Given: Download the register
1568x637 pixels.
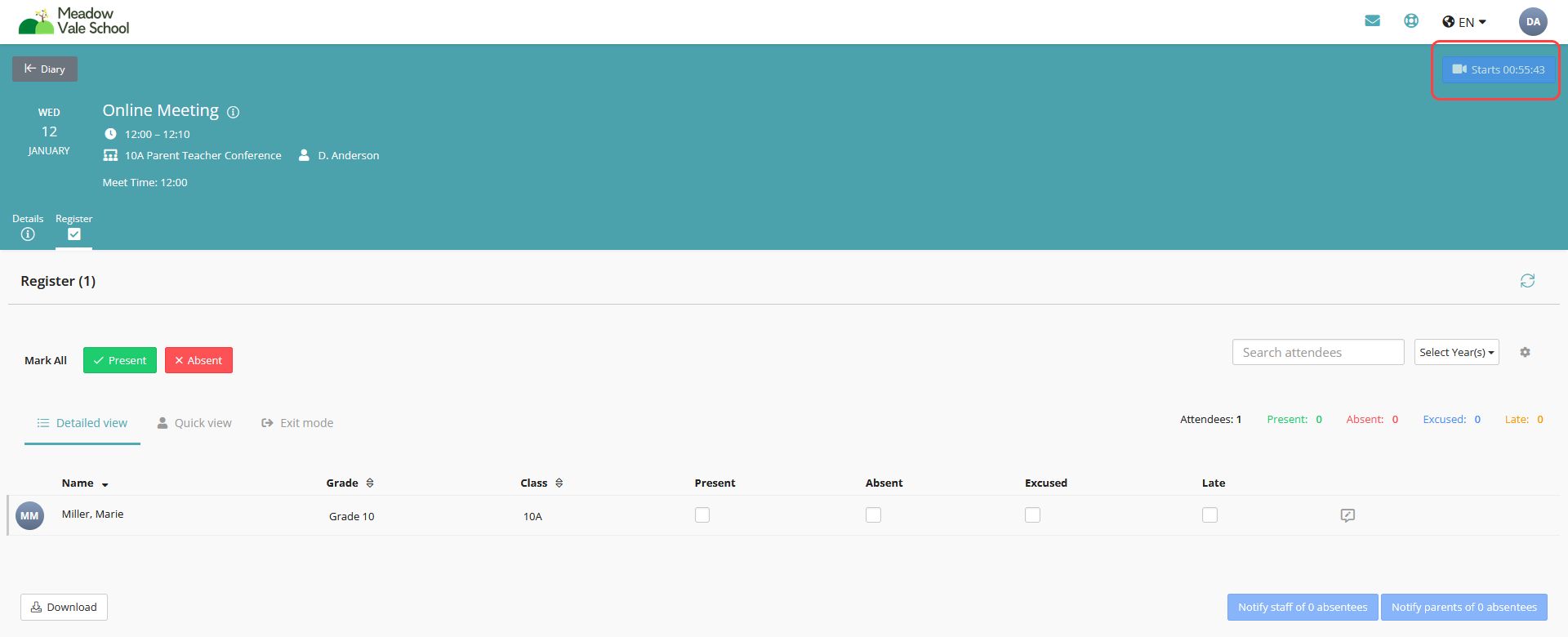Looking at the screenshot, I should (64, 607).
